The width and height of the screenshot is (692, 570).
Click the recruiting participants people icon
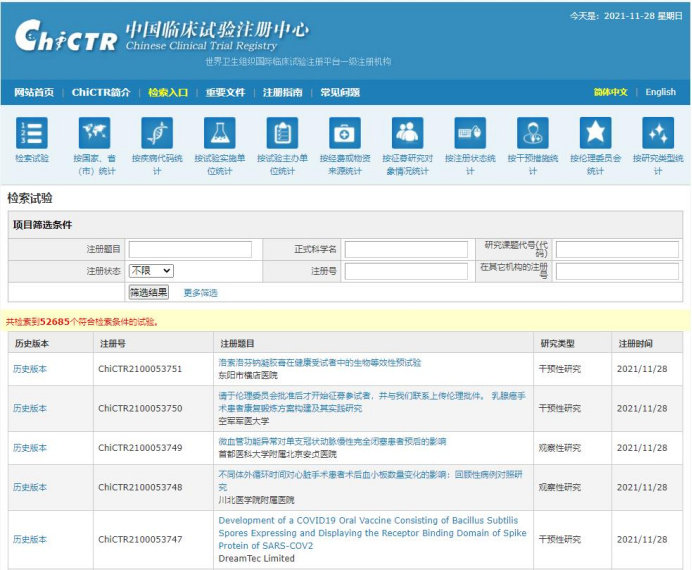(x=407, y=133)
